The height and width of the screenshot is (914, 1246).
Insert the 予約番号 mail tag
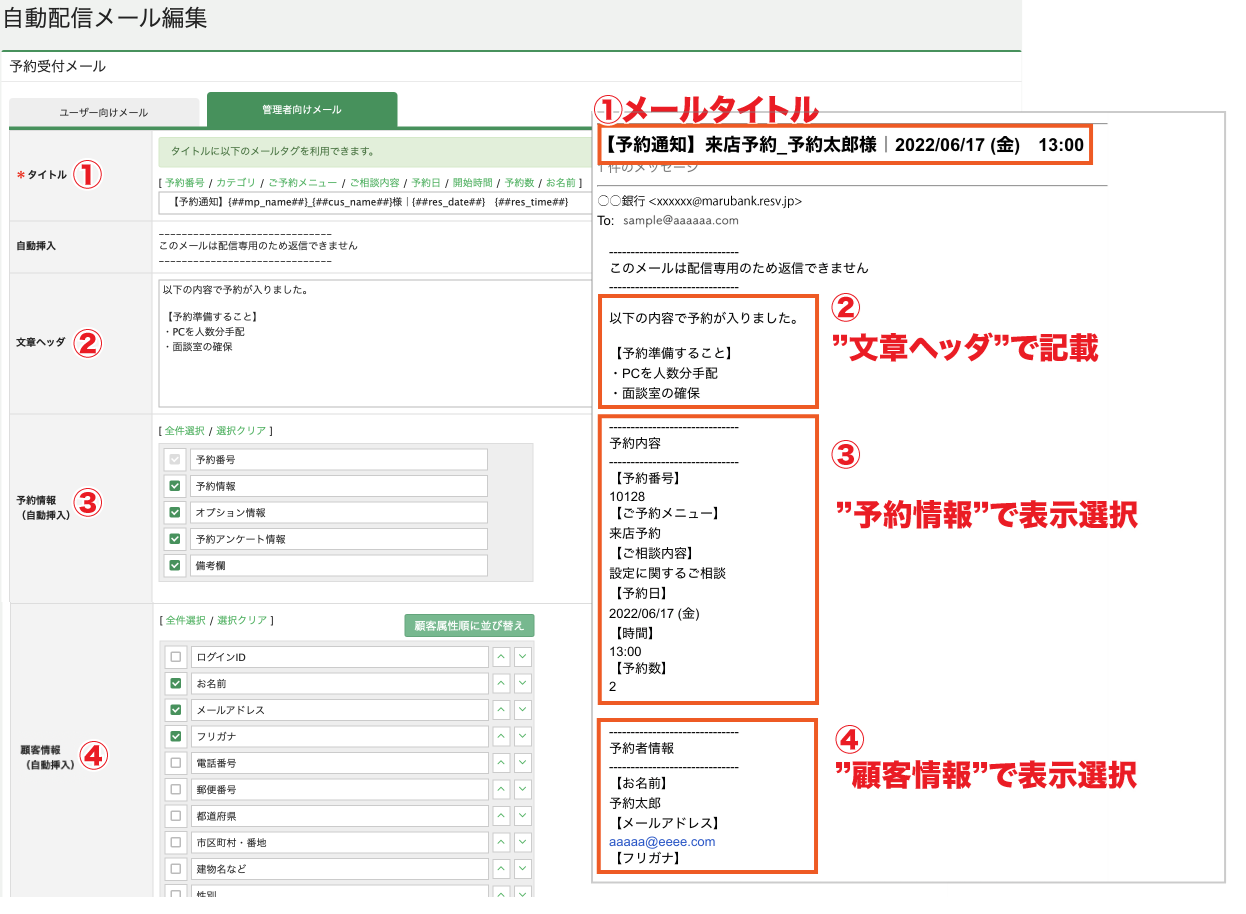(x=186, y=182)
